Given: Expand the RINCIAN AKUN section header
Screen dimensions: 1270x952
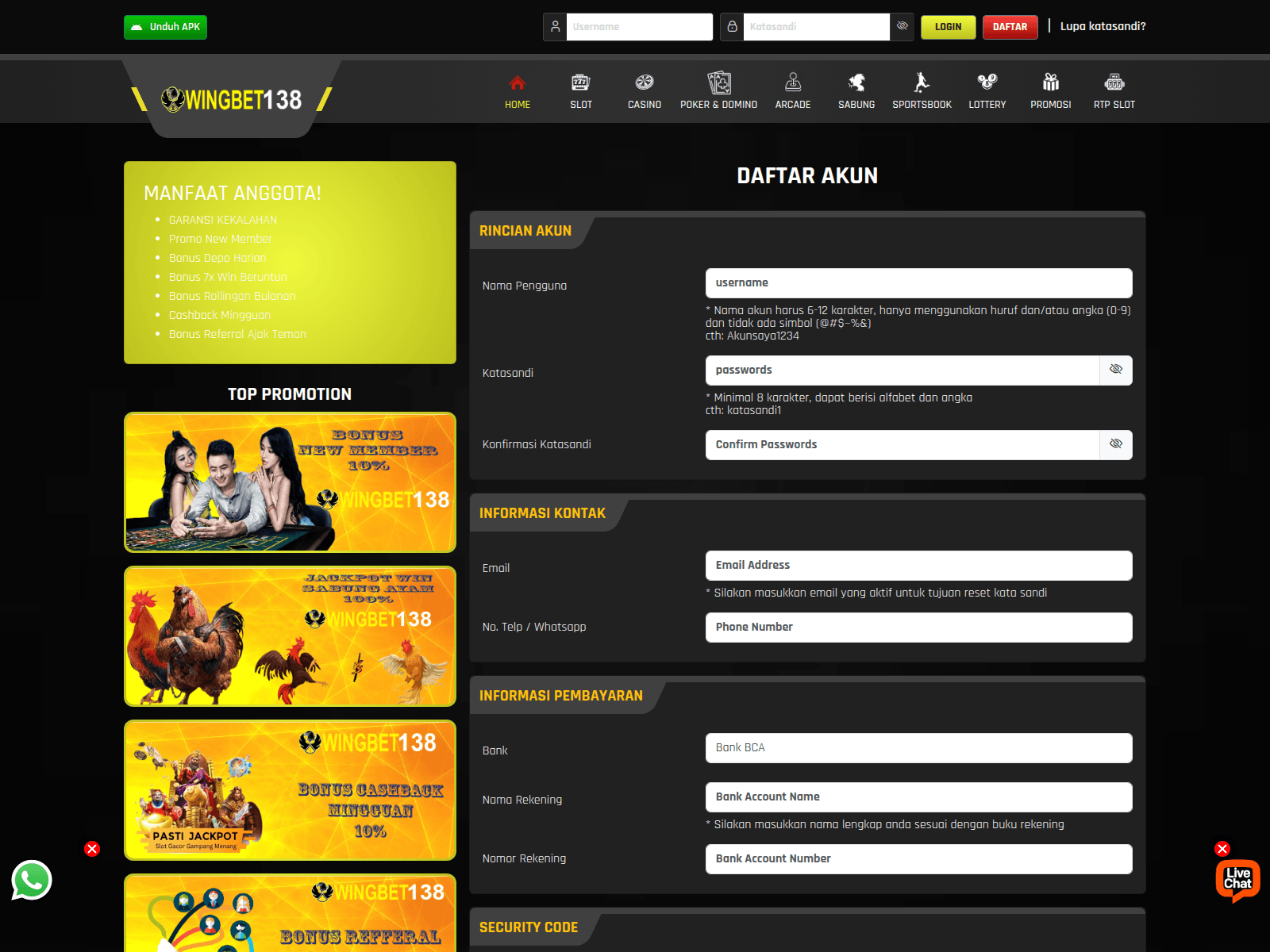Looking at the screenshot, I should point(525,231).
